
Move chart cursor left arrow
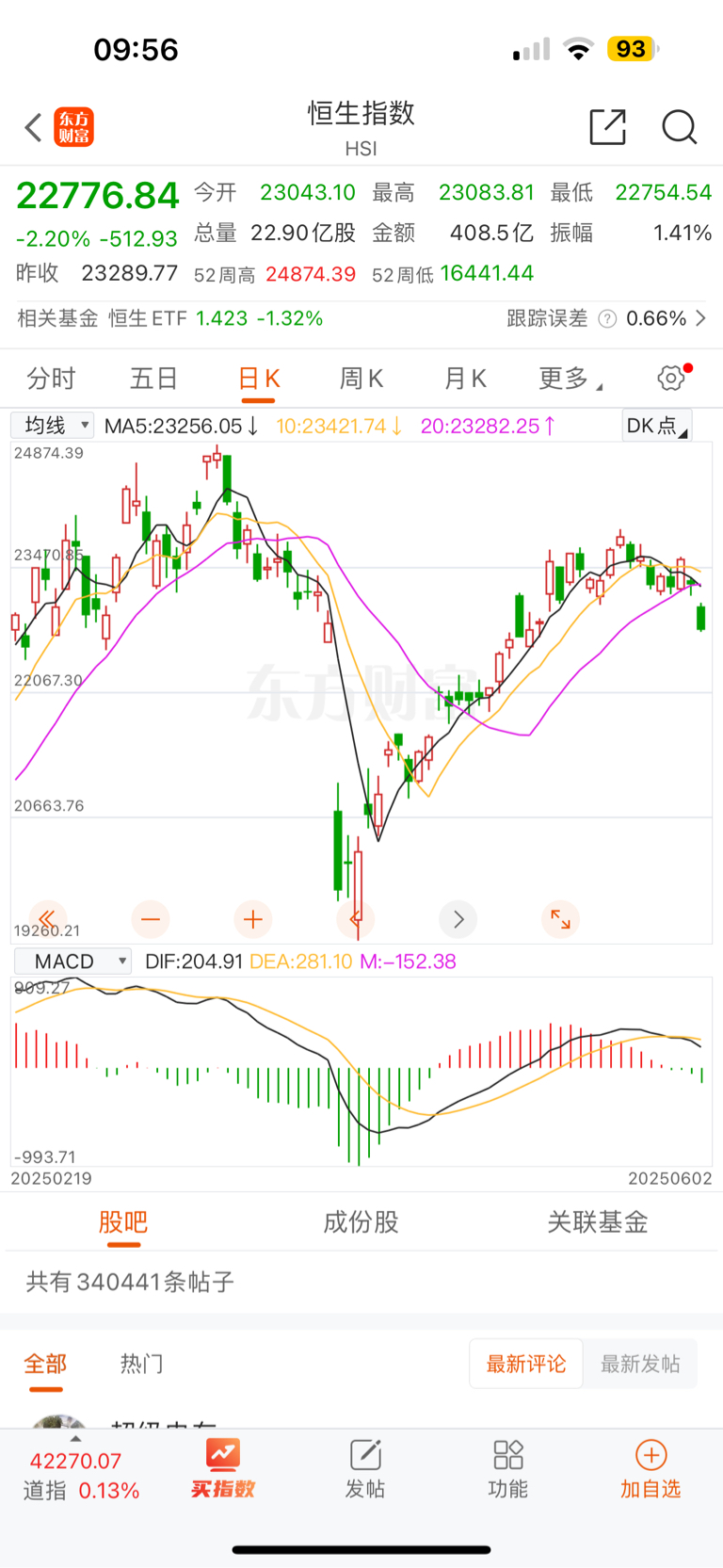coord(355,919)
